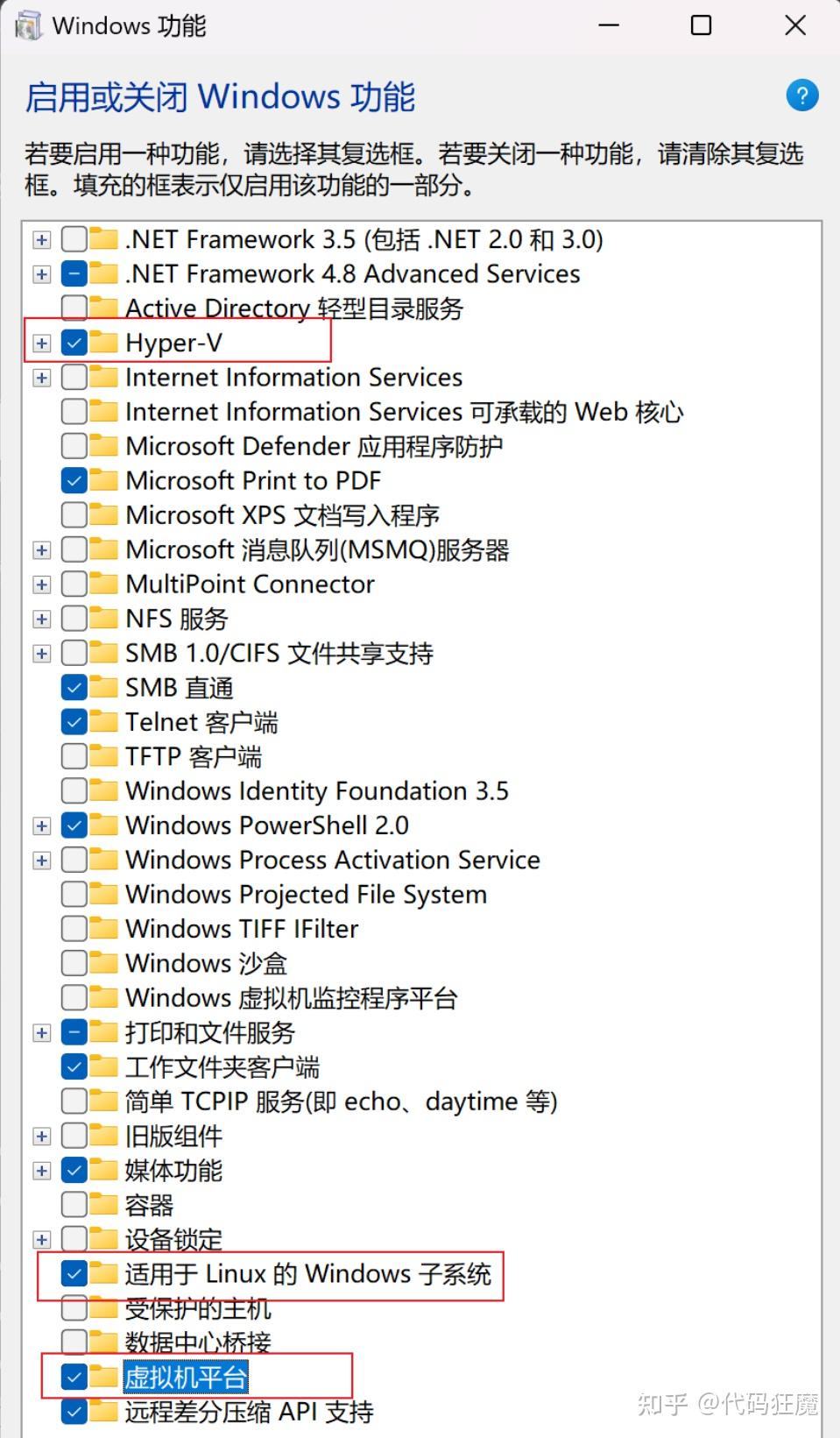Click the folder icon next to Hyper-V
The width and height of the screenshot is (840, 1438).
coord(102,342)
